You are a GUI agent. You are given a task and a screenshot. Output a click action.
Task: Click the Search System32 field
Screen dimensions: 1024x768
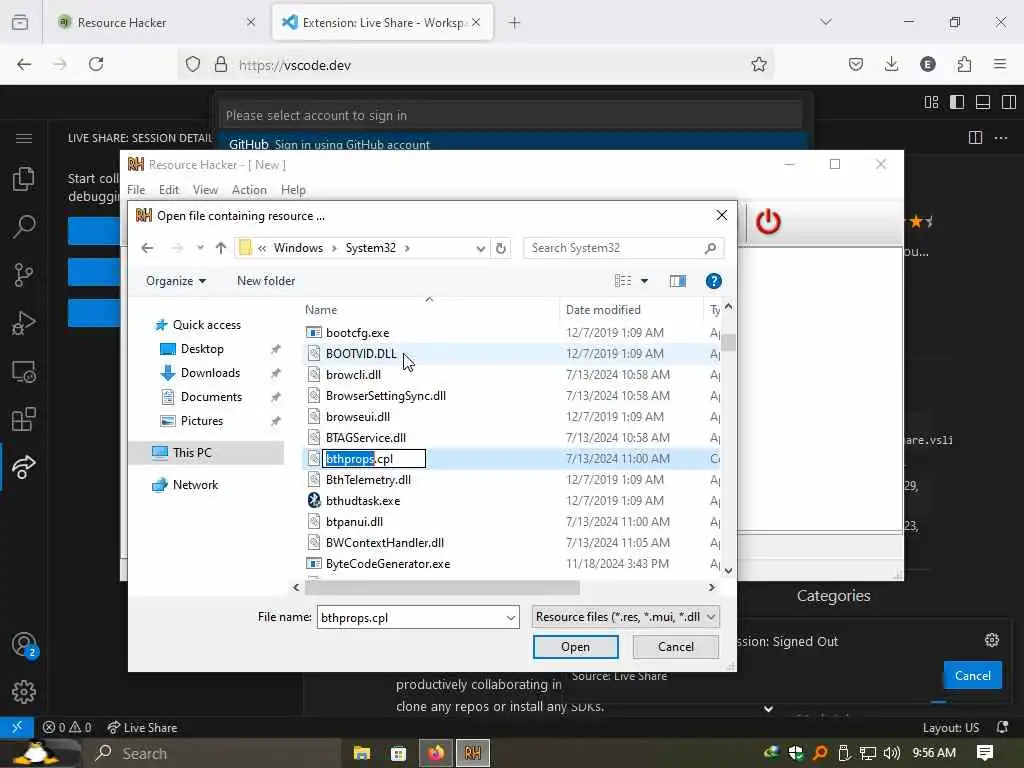(x=623, y=248)
